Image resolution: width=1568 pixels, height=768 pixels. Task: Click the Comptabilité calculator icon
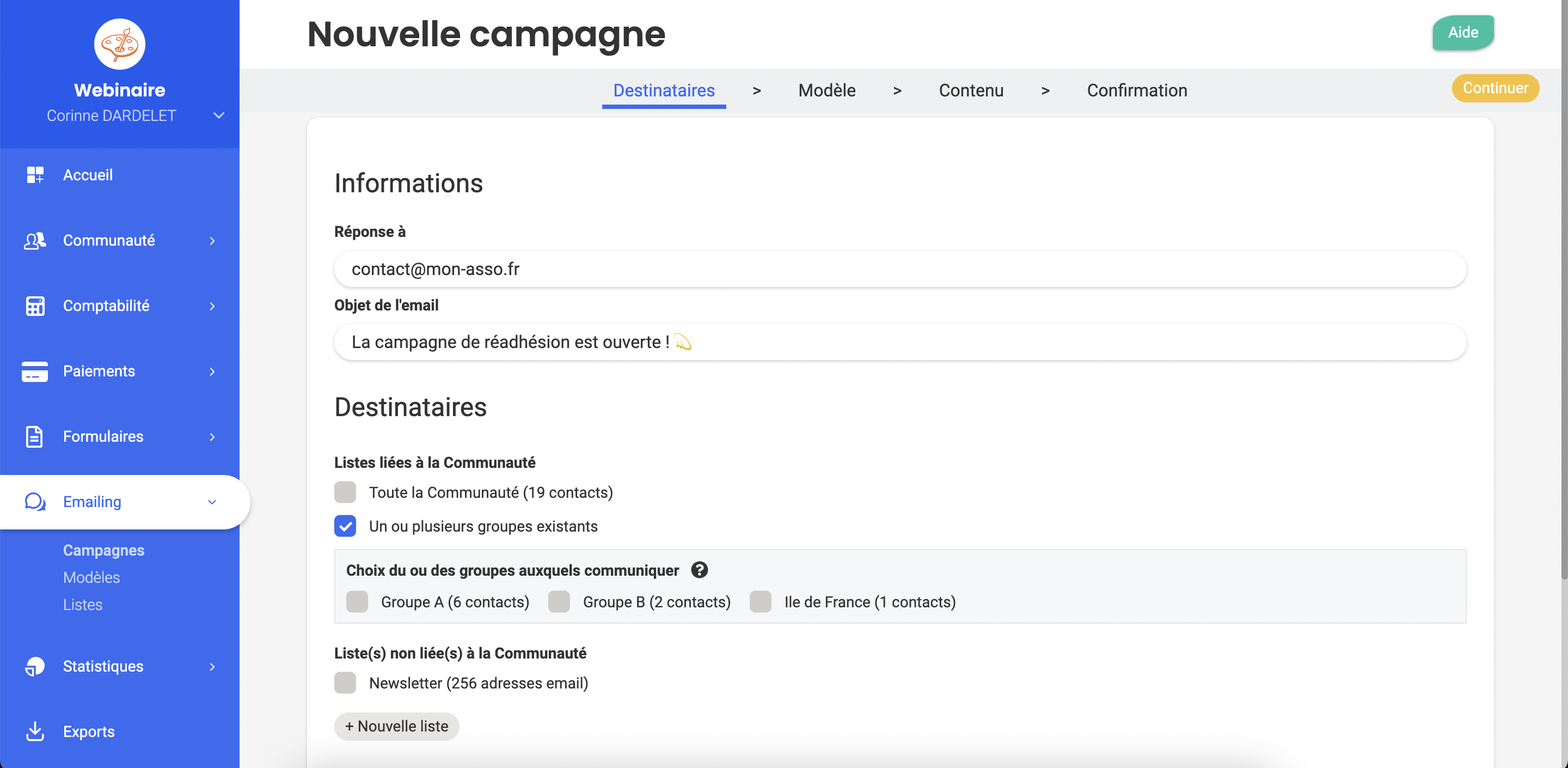pyautogui.click(x=35, y=306)
